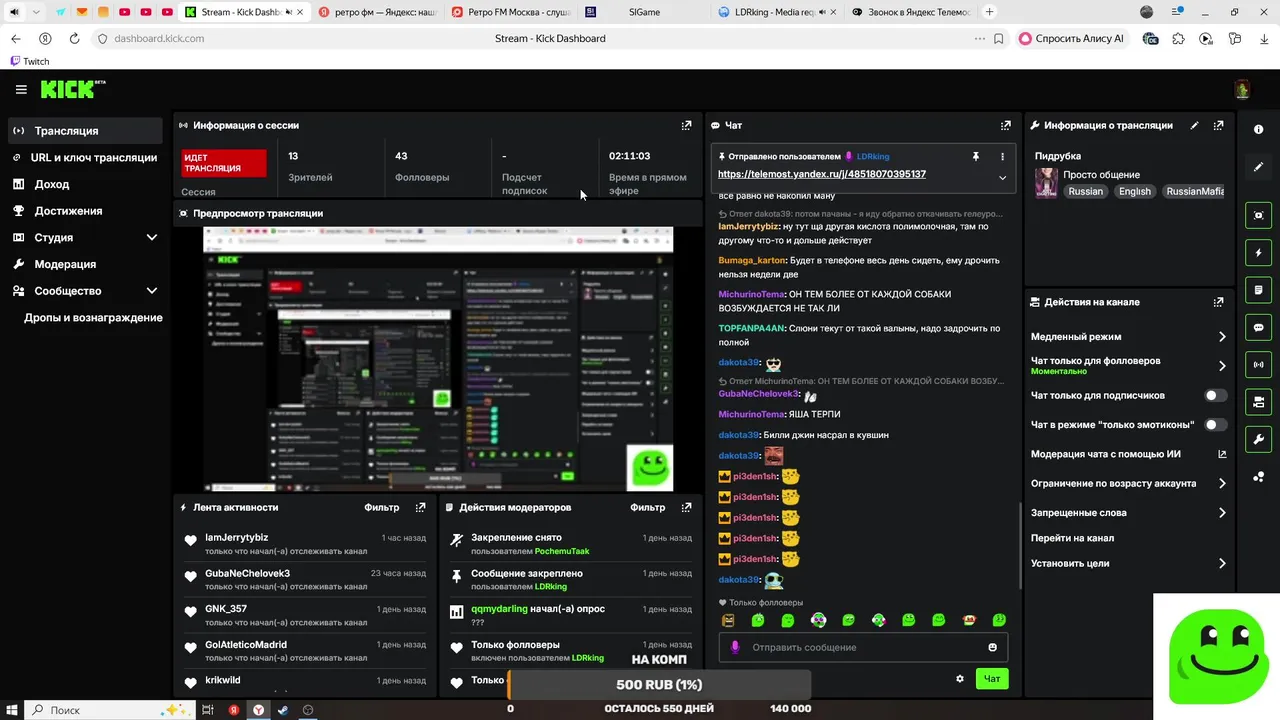The image size is (1280, 720).
Task: Click the stream preview thumbnail
Action: [x=438, y=359]
